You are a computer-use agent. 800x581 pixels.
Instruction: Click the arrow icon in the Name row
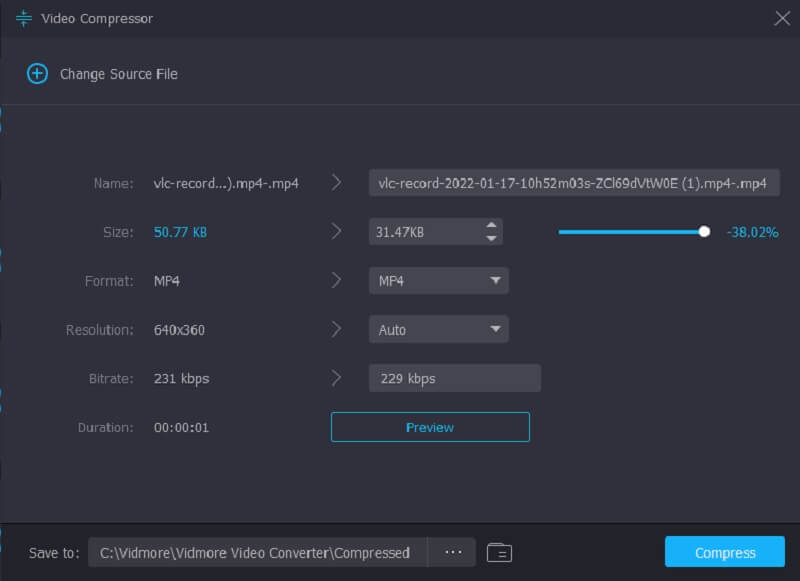(337, 183)
